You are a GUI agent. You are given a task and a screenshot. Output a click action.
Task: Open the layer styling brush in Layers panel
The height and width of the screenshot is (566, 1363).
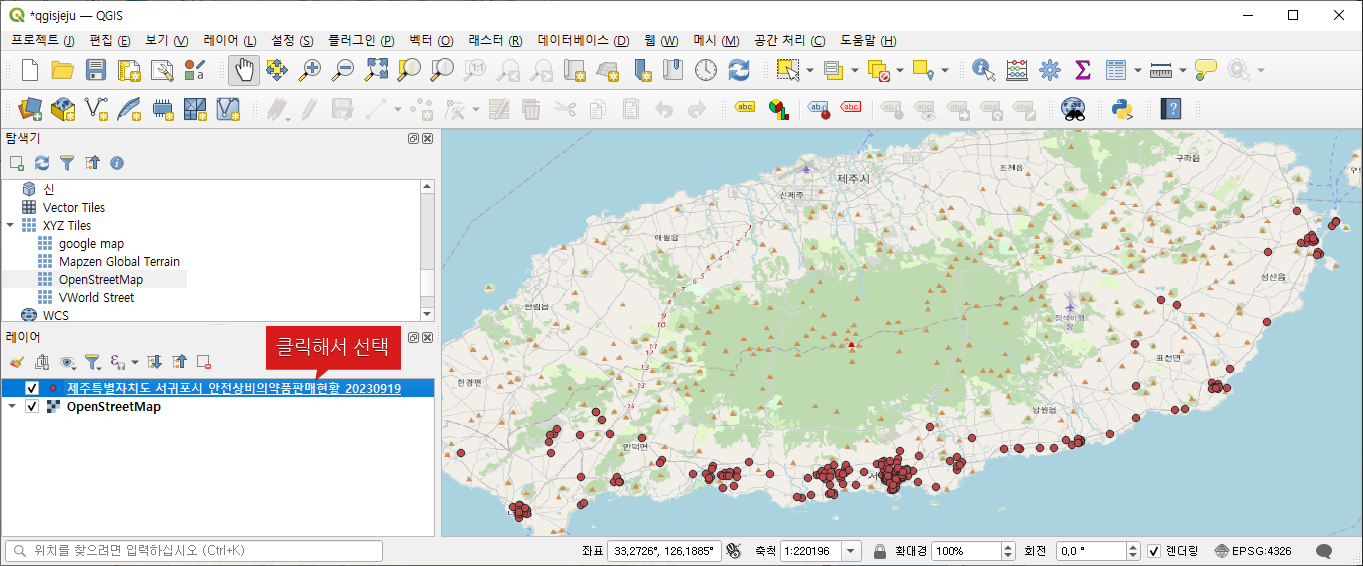click(x=16, y=362)
